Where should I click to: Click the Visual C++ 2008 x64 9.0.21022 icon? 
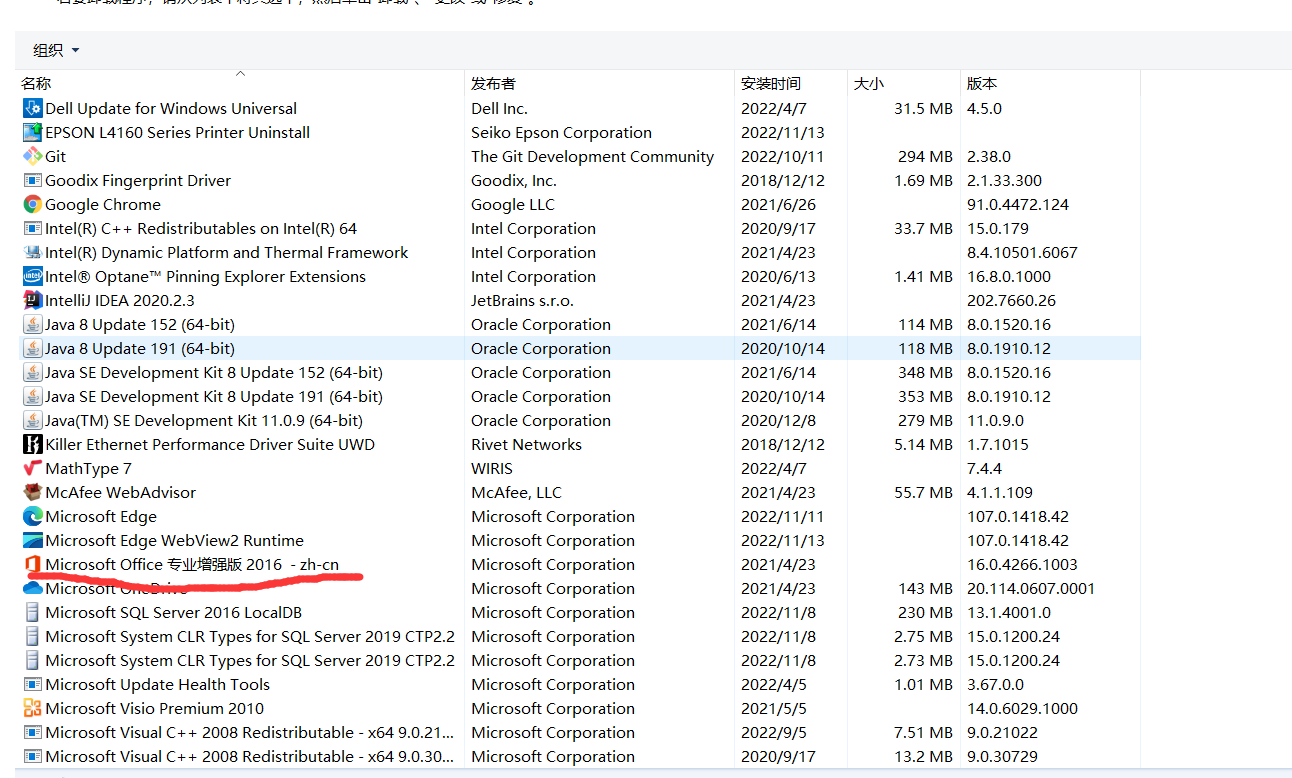click(32, 732)
